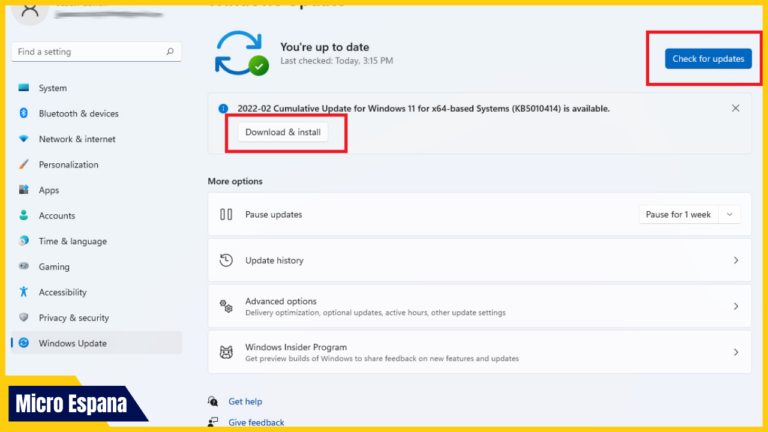Click 'Get preview builds of Windows' description
Viewport: 768px width, 432px height.
click(382, 359)
